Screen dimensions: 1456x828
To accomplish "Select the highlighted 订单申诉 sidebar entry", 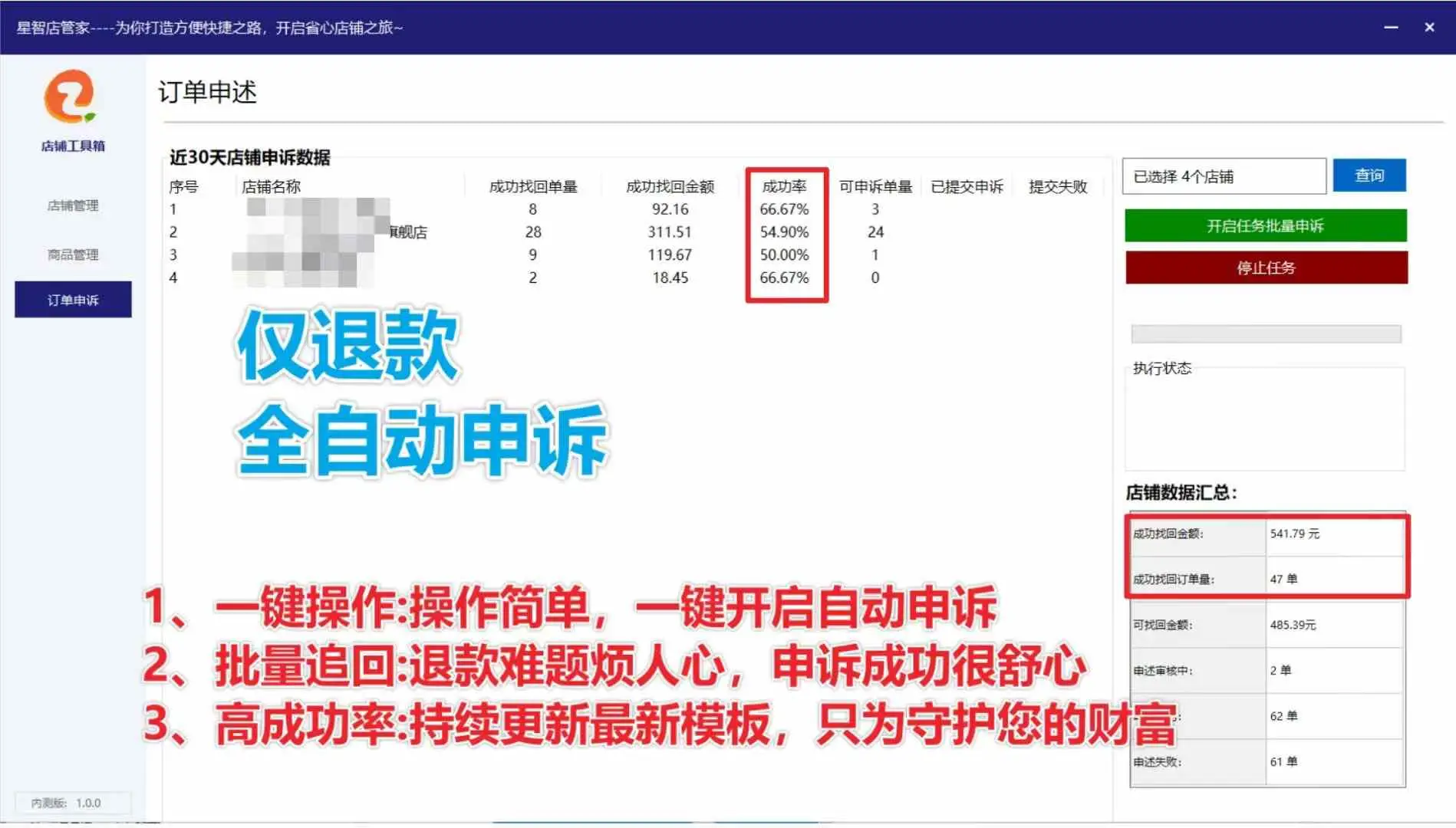I will (72, 299).
